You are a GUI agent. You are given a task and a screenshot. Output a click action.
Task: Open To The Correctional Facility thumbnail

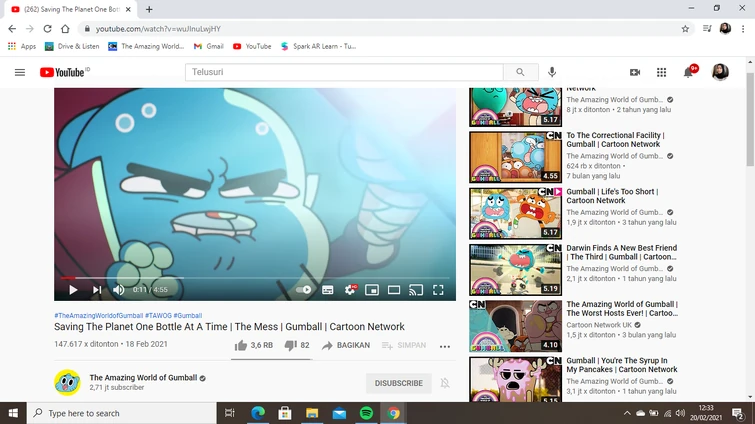pos(515,157)
